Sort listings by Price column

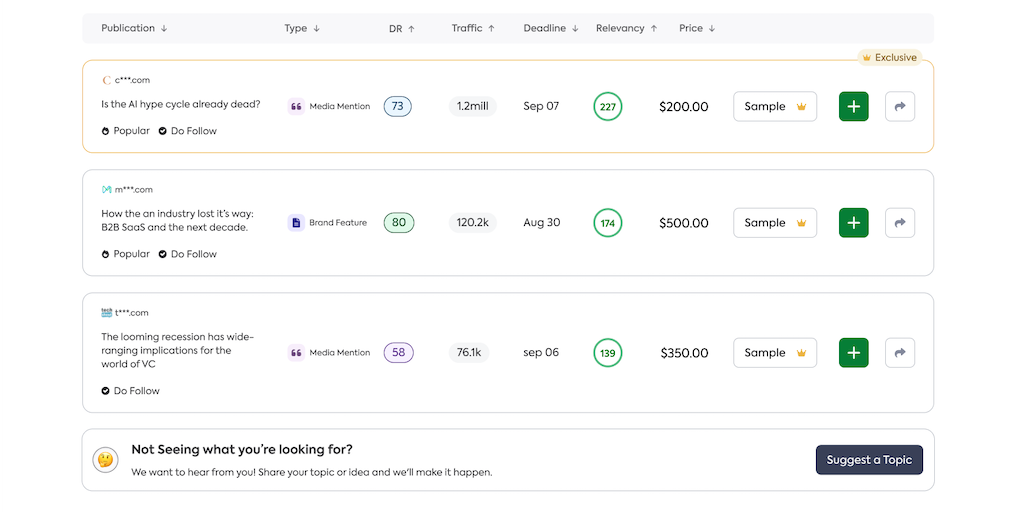[697, 28]
